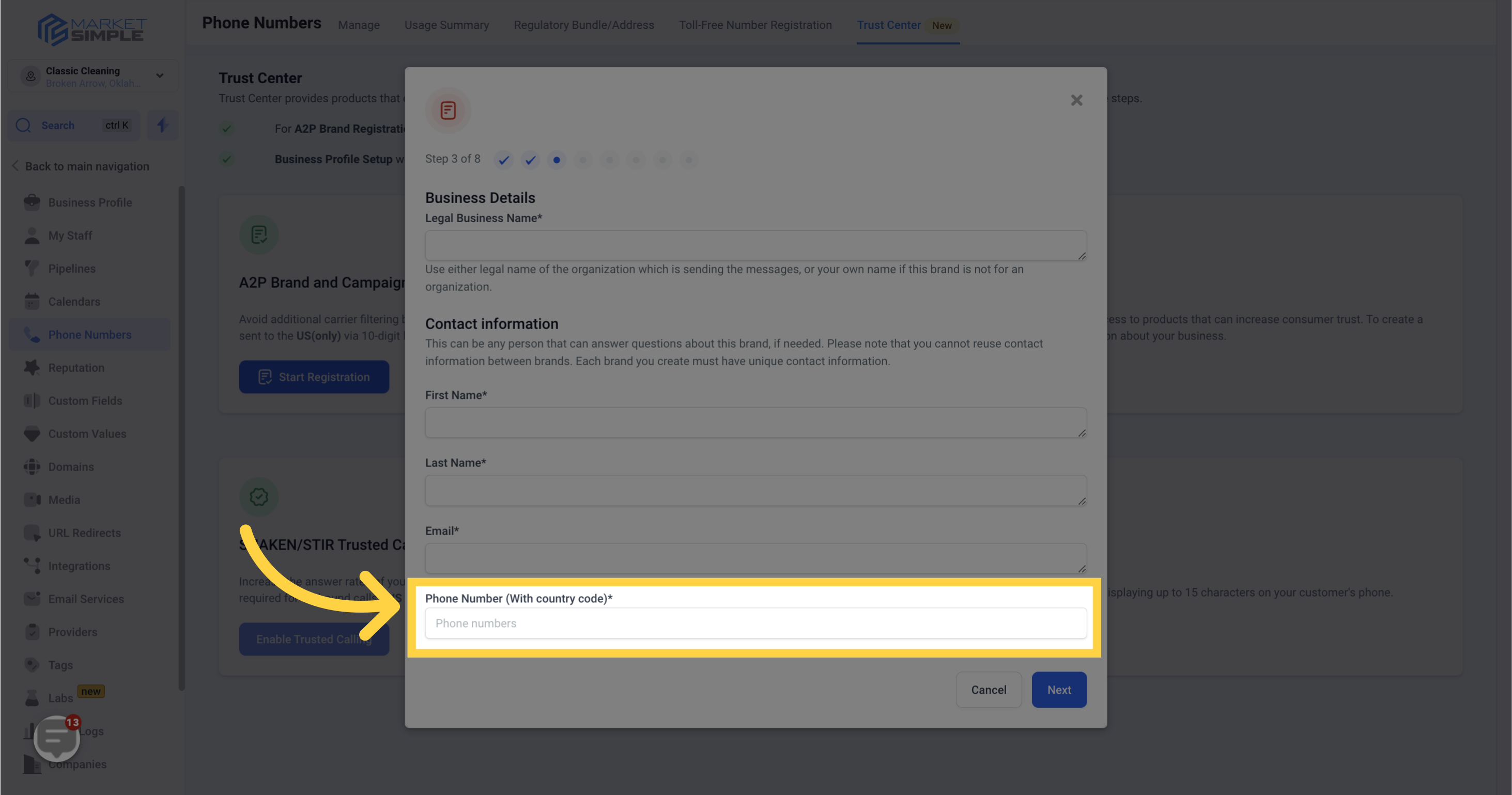
Task: Open the Regulatory Bundle/Address tab
Action: 584,25
